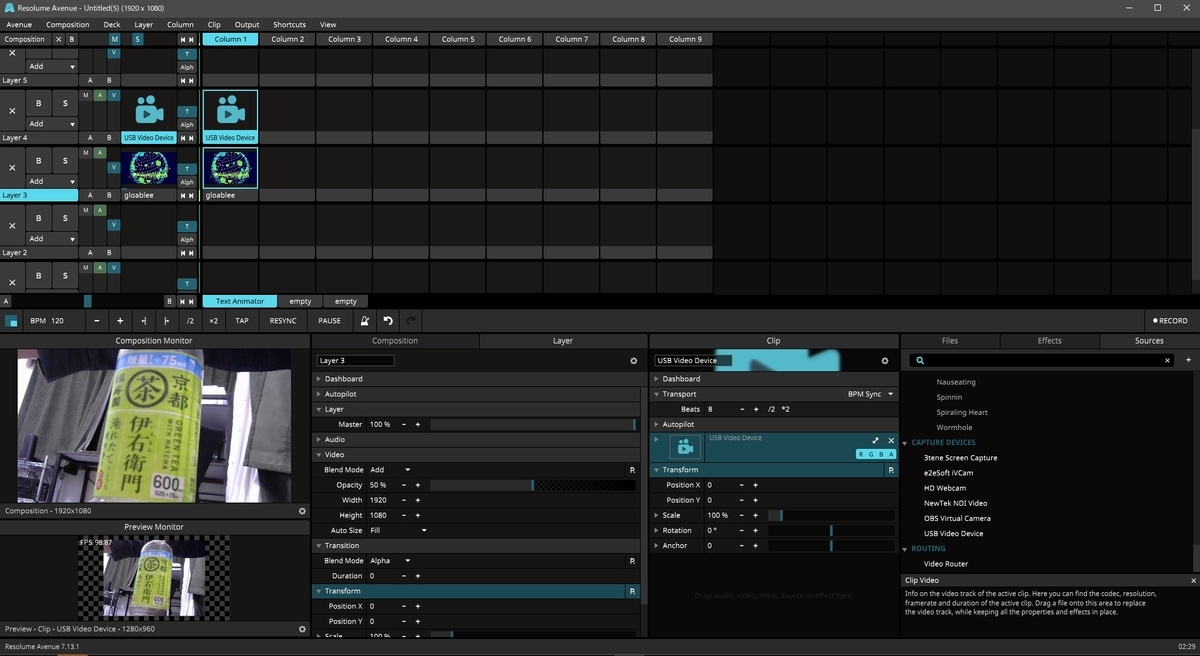The image size is (1200, 656).
Task: Open the Composition menu
Action: (68, 24)
